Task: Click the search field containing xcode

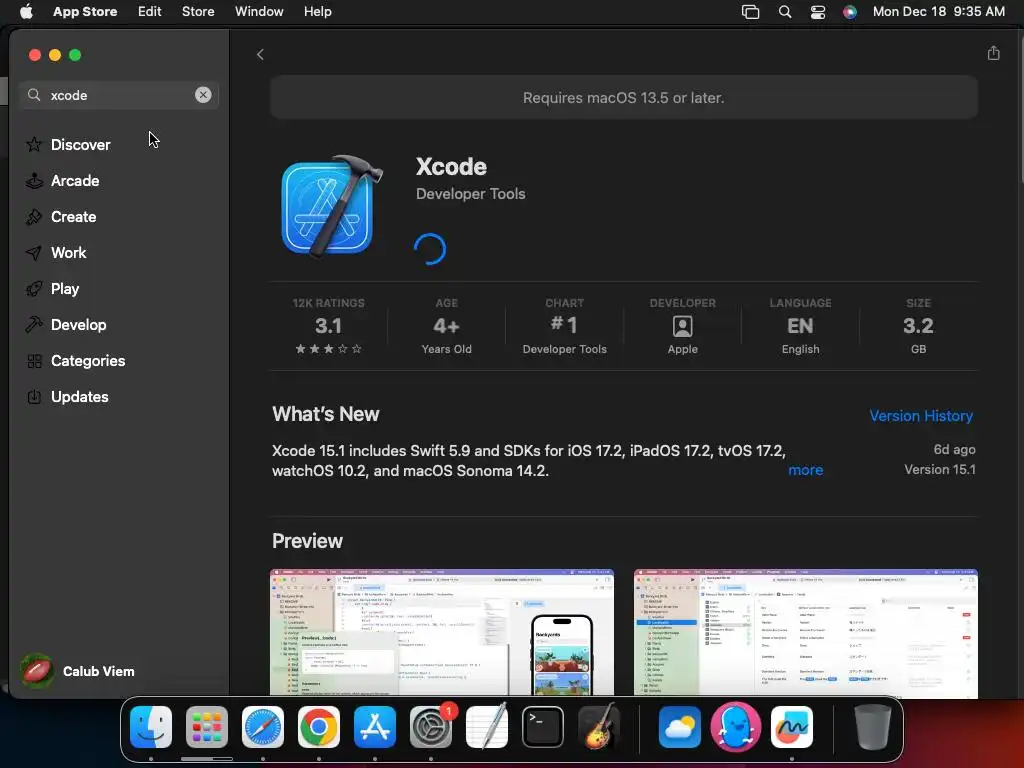Action: pos(118,95)
